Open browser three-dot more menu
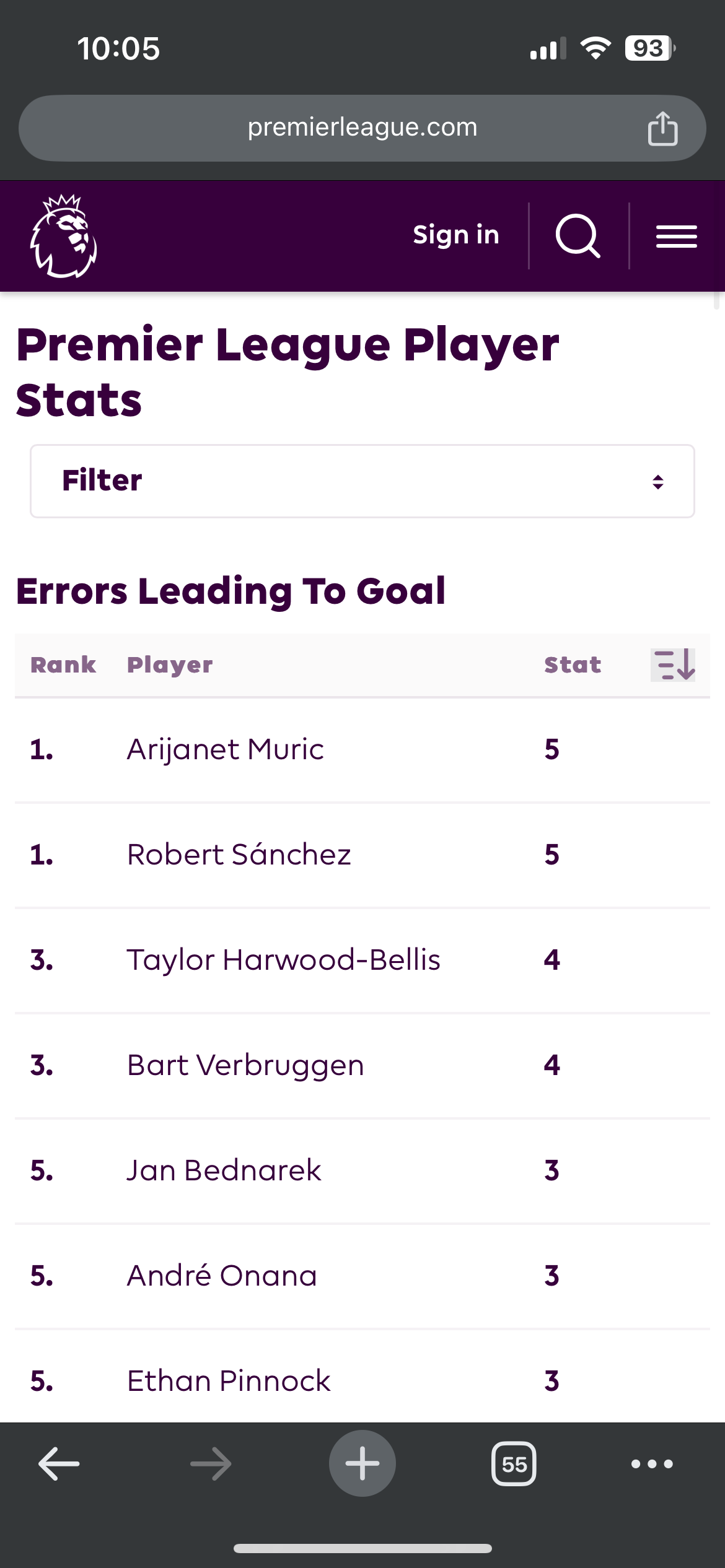Screen dimensions: 725x1568 pyautogui.click(x=652, y=1464)
